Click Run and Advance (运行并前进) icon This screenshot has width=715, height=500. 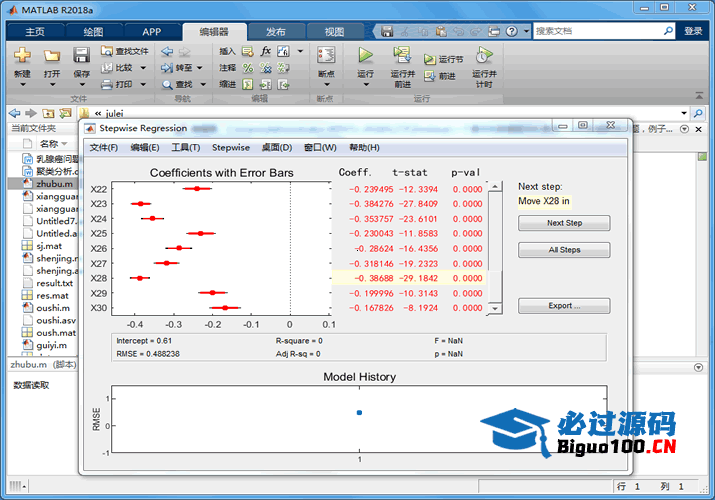pyautogui.click(x=402, y=55)
